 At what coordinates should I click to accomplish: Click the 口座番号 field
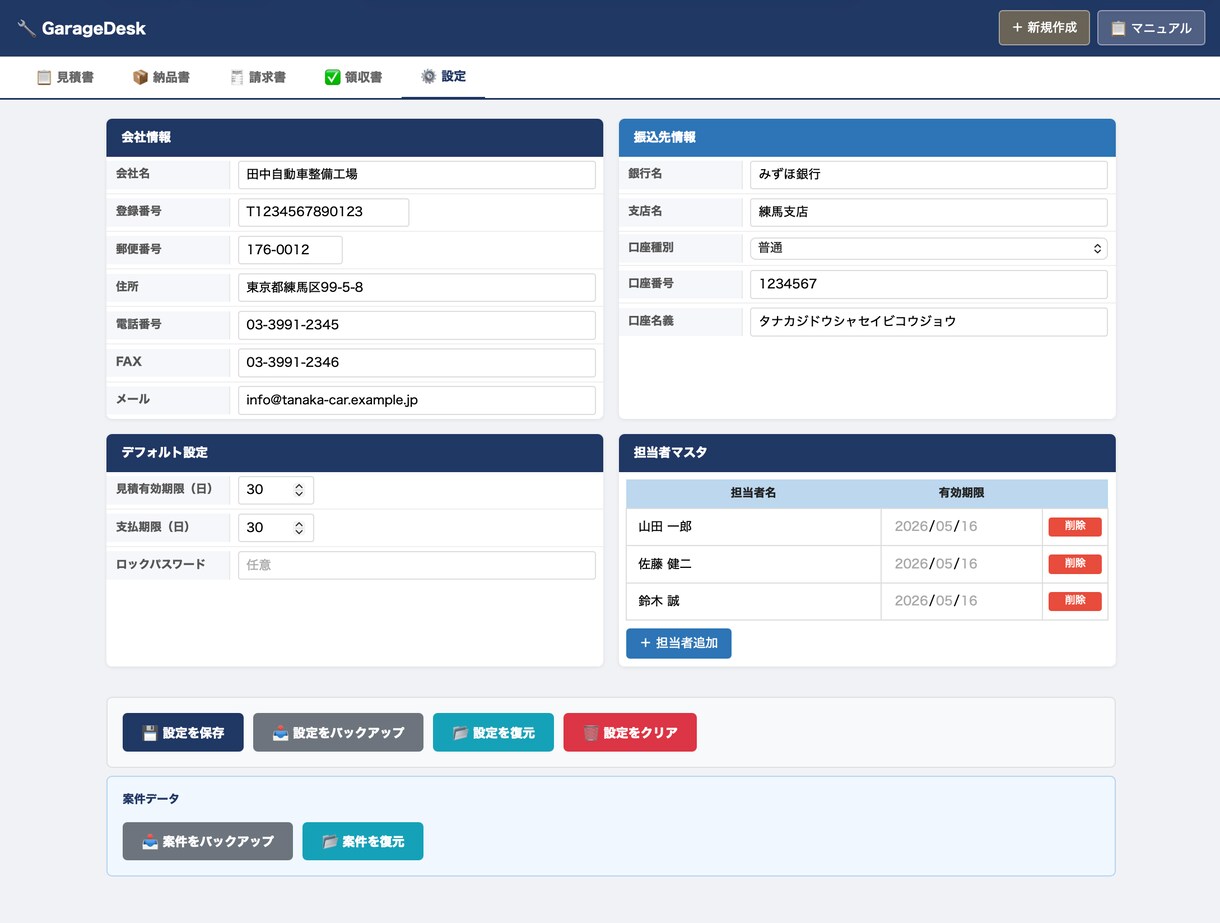point(929,284)
